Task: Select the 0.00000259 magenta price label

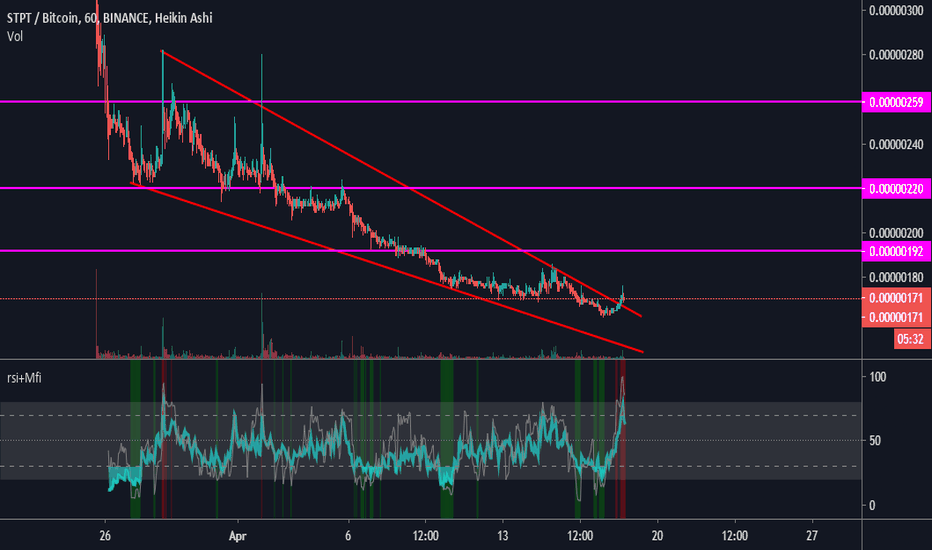Action: click(896, 102)
